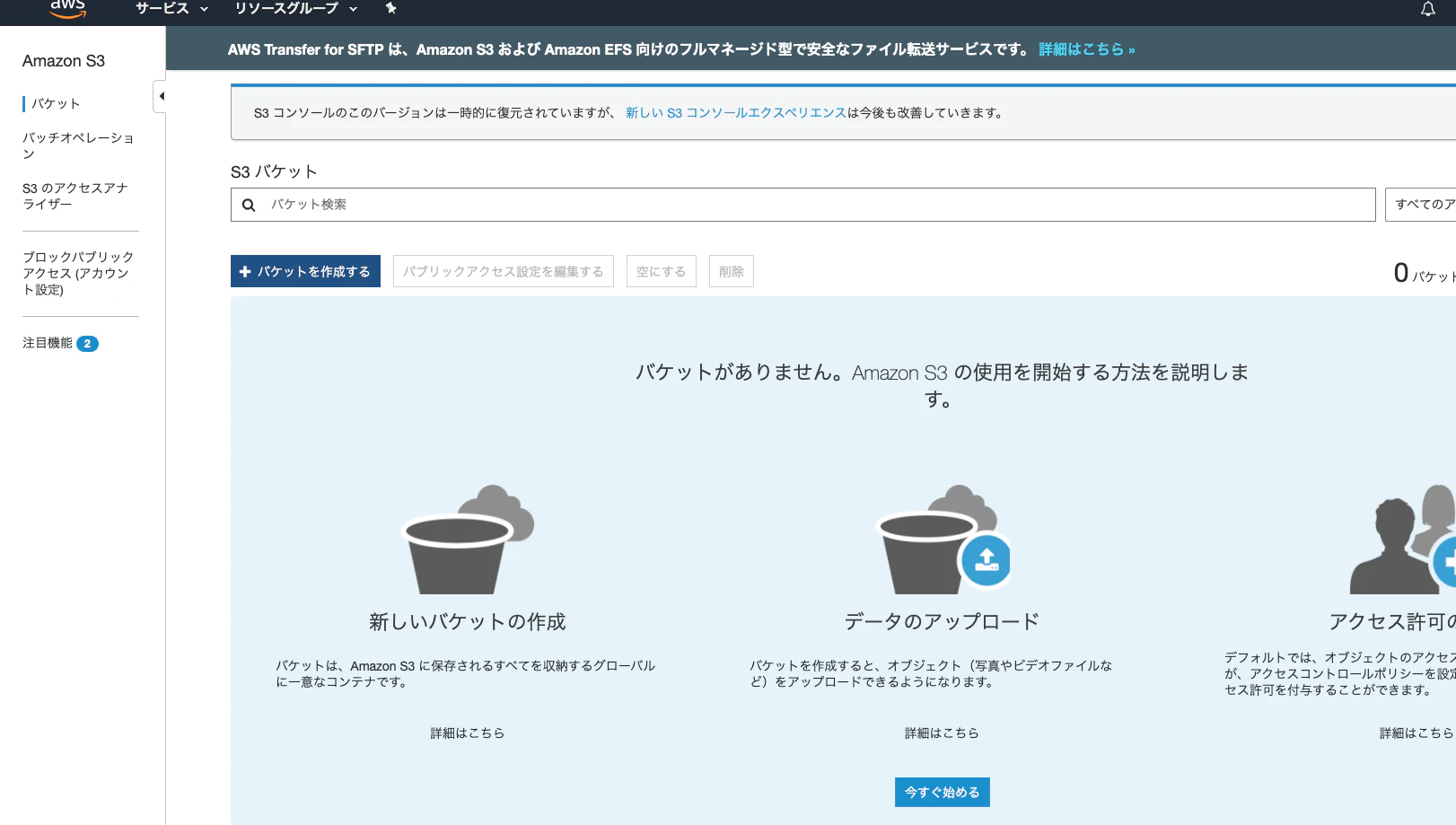Open notifications bell icon
Image resolution: width=1456 pixels, height=825 pixels.
pyautogui.click(x=1427, y=9)
